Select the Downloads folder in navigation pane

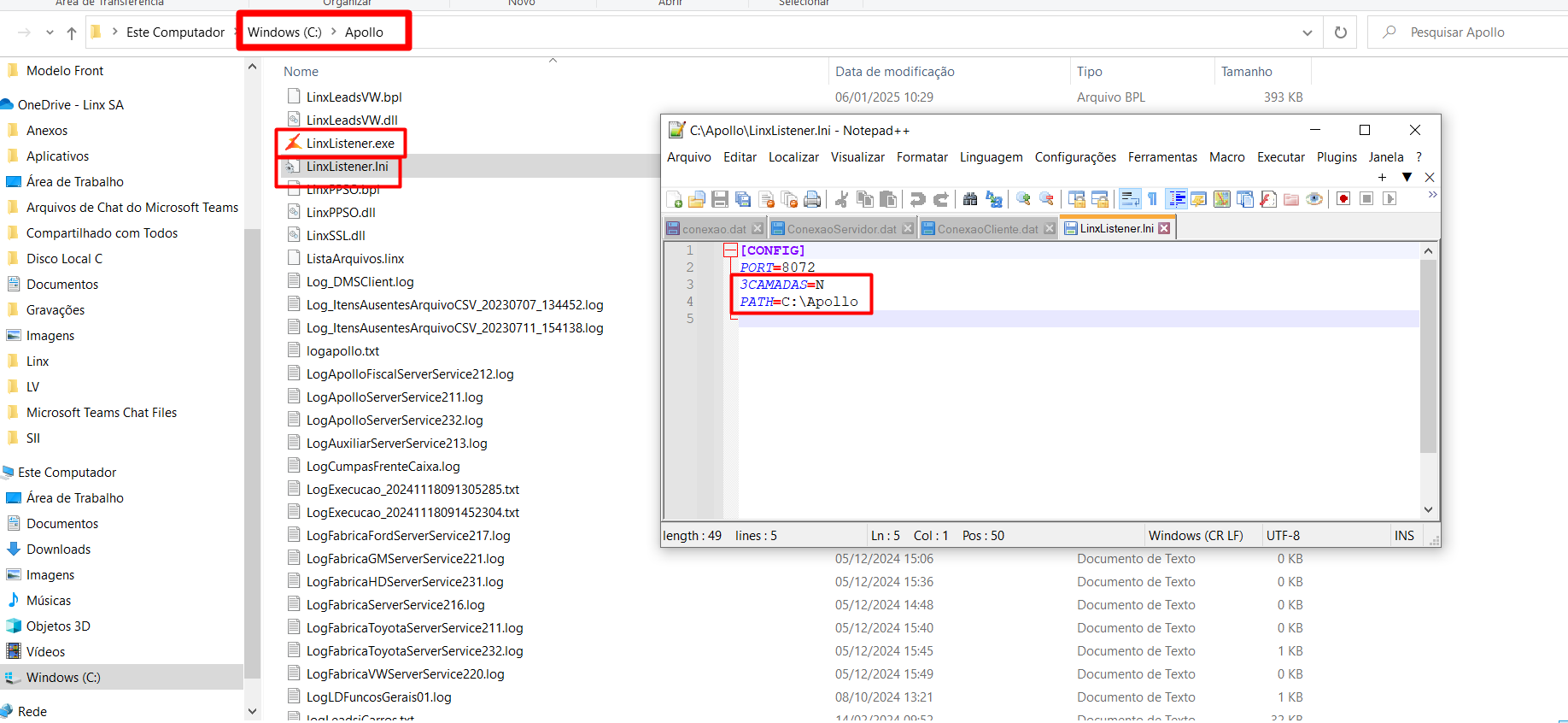(58, 550)
